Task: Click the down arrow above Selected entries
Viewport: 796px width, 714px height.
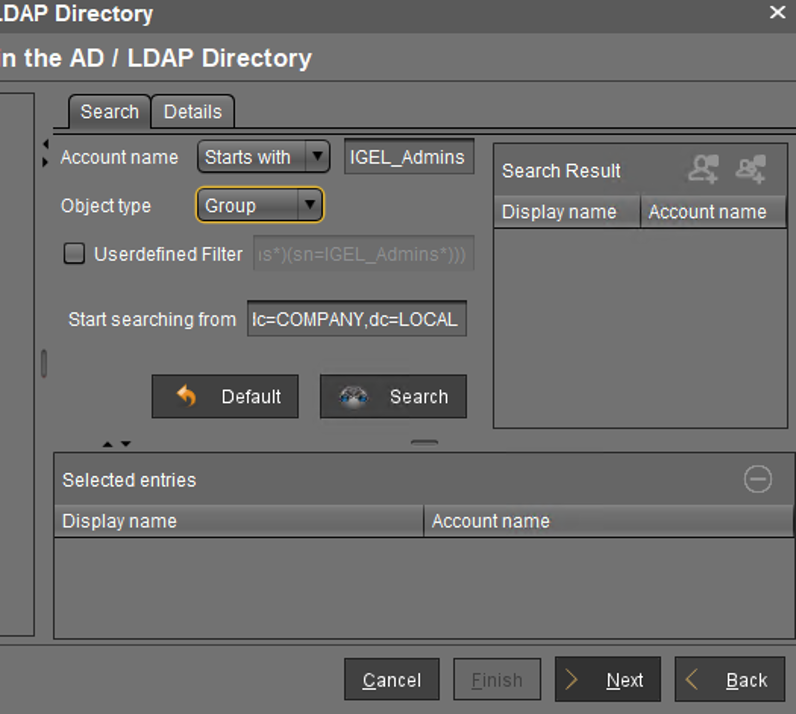Action: [x=126, y=444]
